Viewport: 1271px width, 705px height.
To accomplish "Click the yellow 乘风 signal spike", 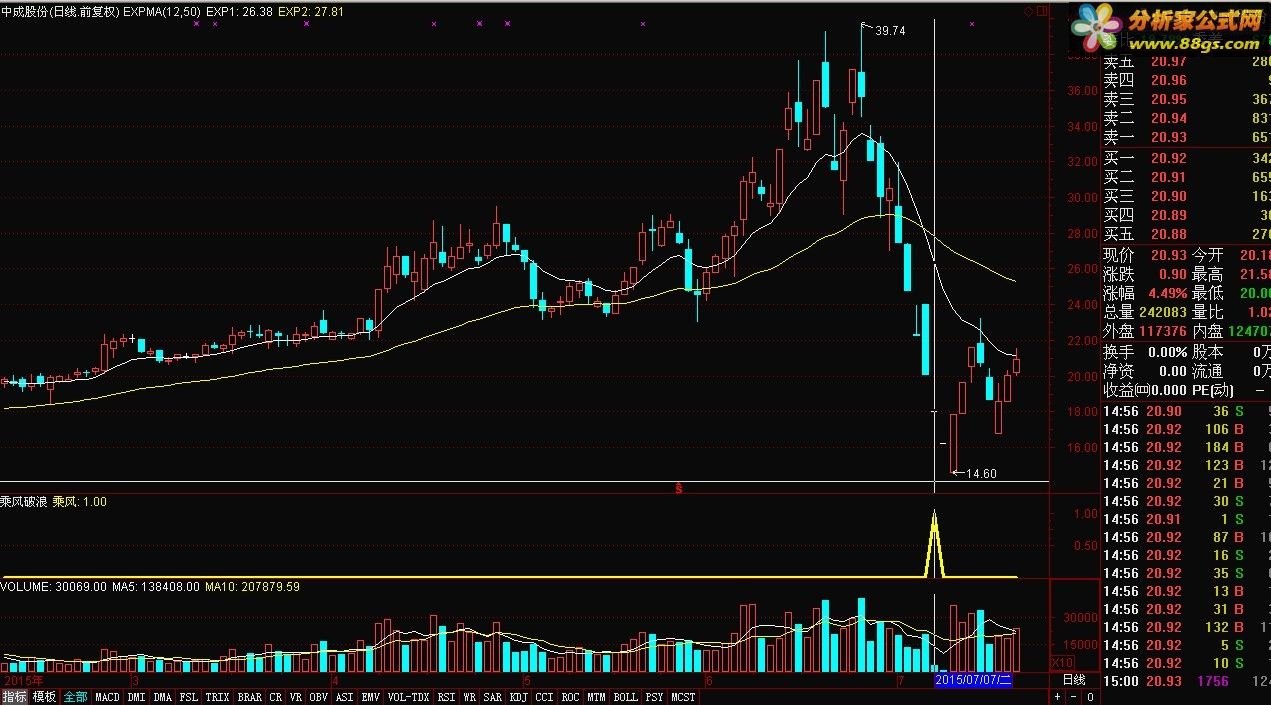I will pos(935,543).
